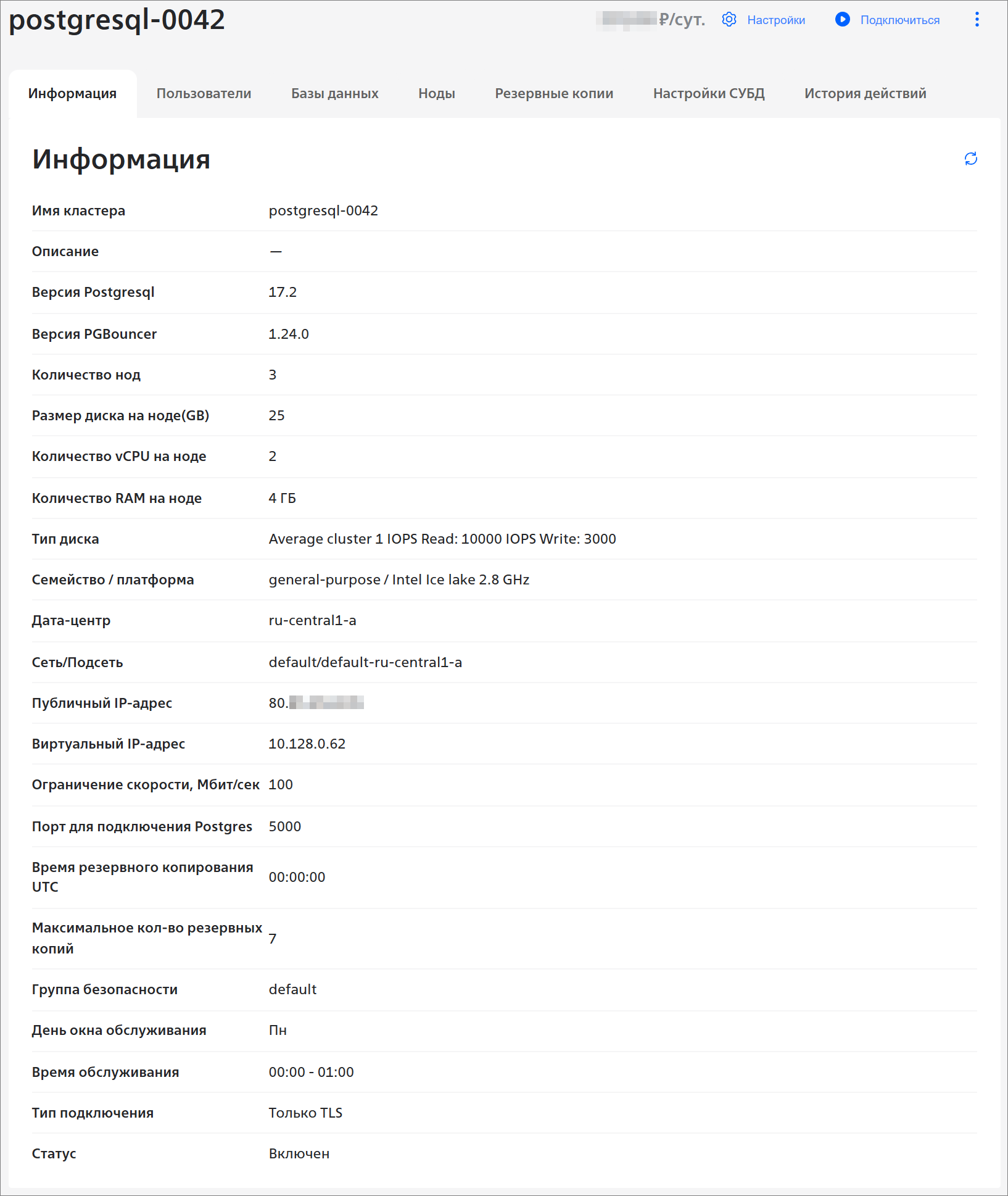Screen dimensions: 1008x1196
Task: Click the virtual IP value 10.128.0.62
Action: pyautogui.click(x=307, y=744)
